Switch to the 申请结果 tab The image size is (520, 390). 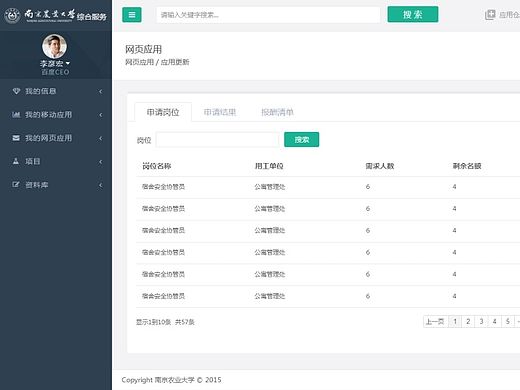click(x=220, y=112)
